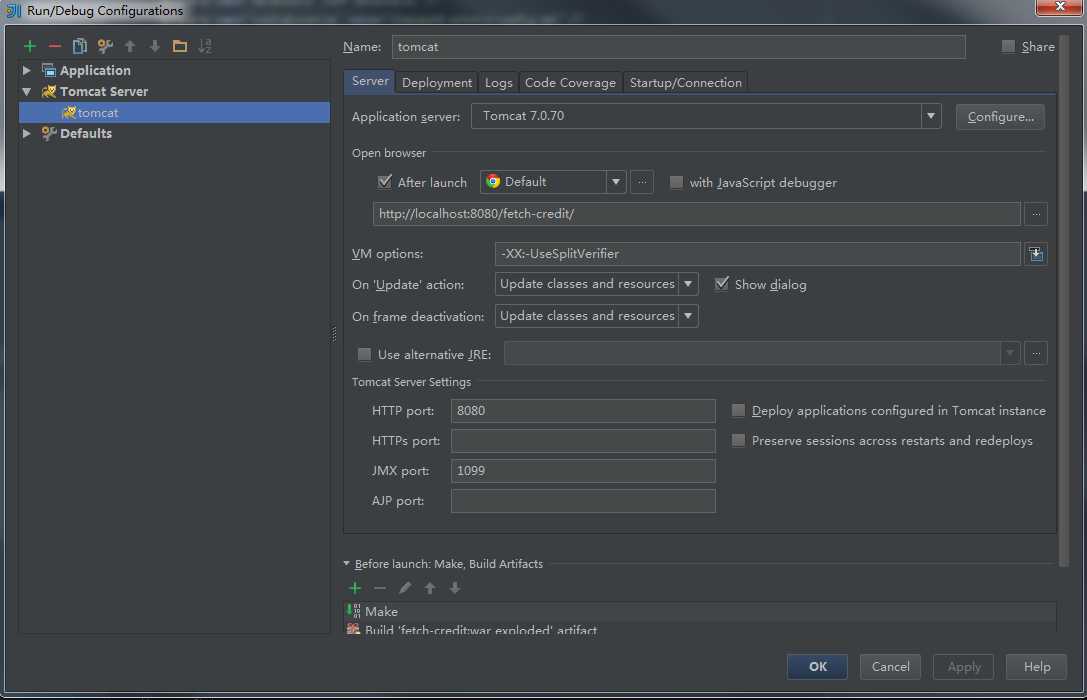Toggle the After launch checkbox
Image resolution: width=1087 pixels, height=700 pixels.
point(385,182)
